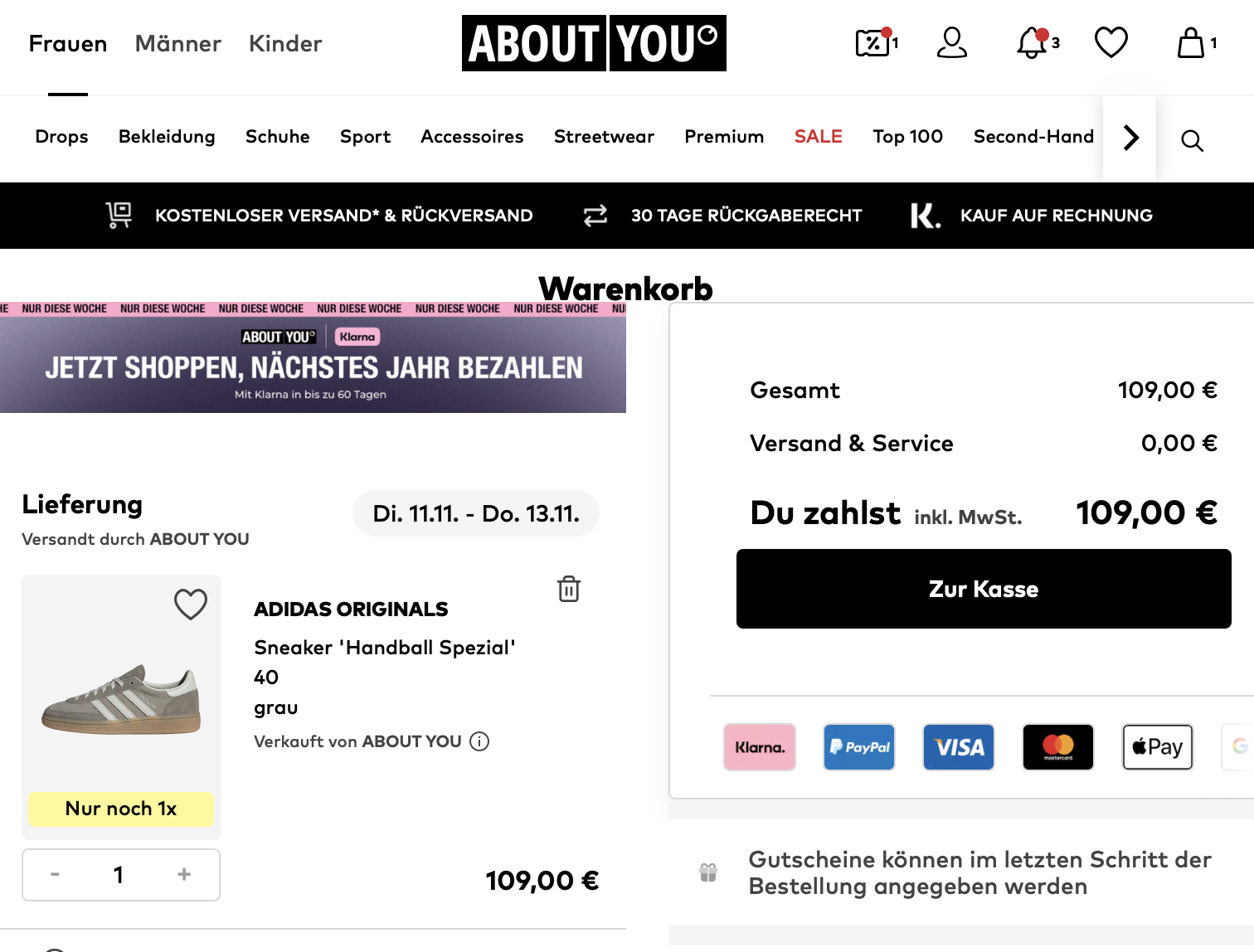The height and width of the screenshot is (952, 1254).
Task: Open the wishlist heart icon in header
Action: pyautogui.click(x=1111, y=43)
